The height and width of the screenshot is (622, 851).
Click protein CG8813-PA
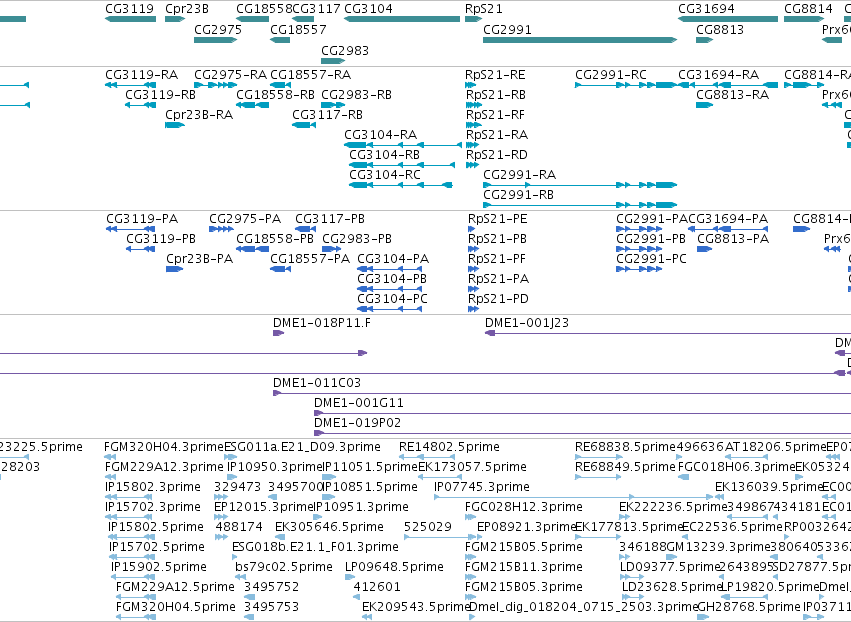pyautogui.click(x=733, y=239)
